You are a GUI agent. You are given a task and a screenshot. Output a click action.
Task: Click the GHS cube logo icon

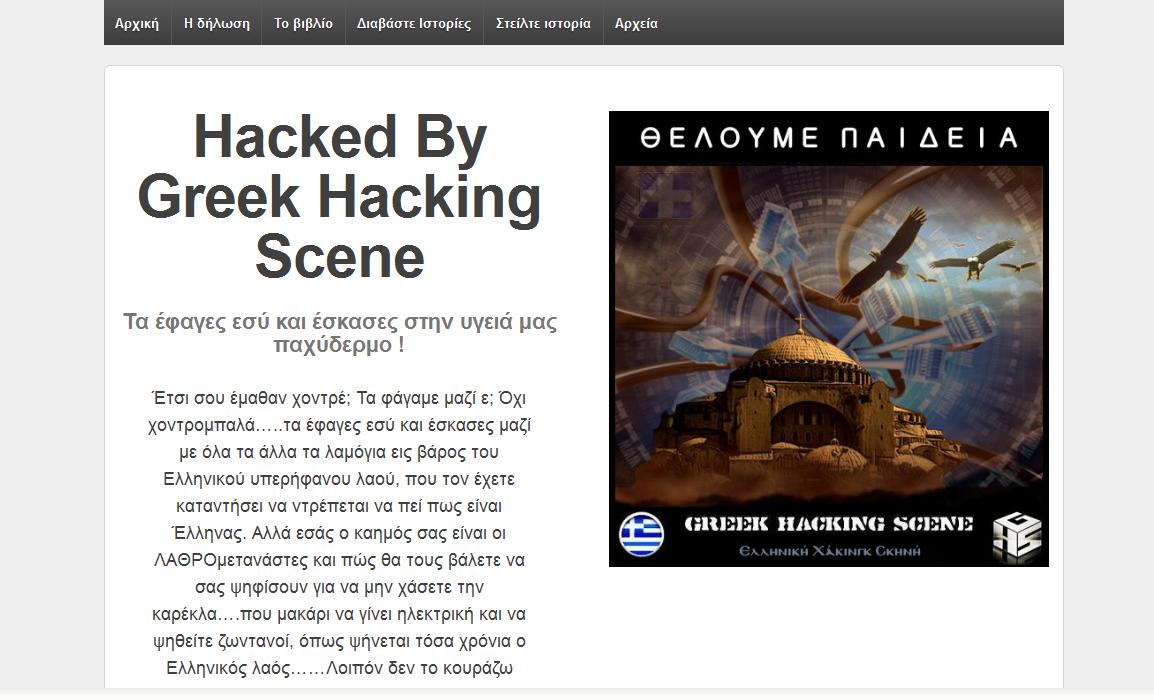tap(1017, 538)
